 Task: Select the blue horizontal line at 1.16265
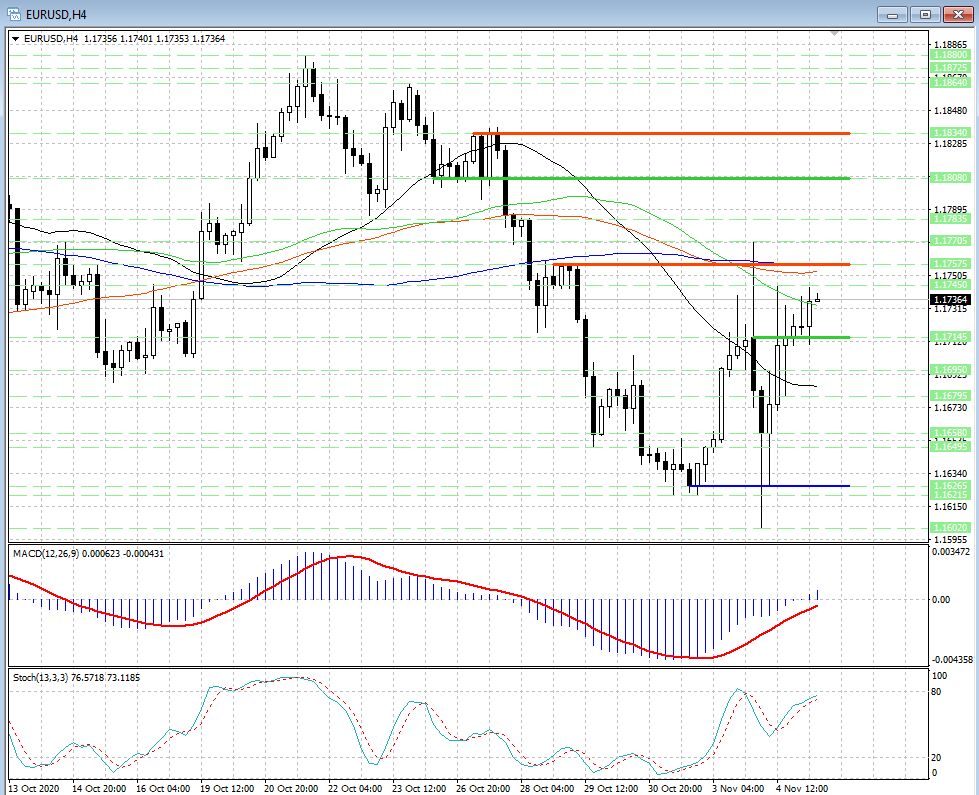tap(769, 486)
